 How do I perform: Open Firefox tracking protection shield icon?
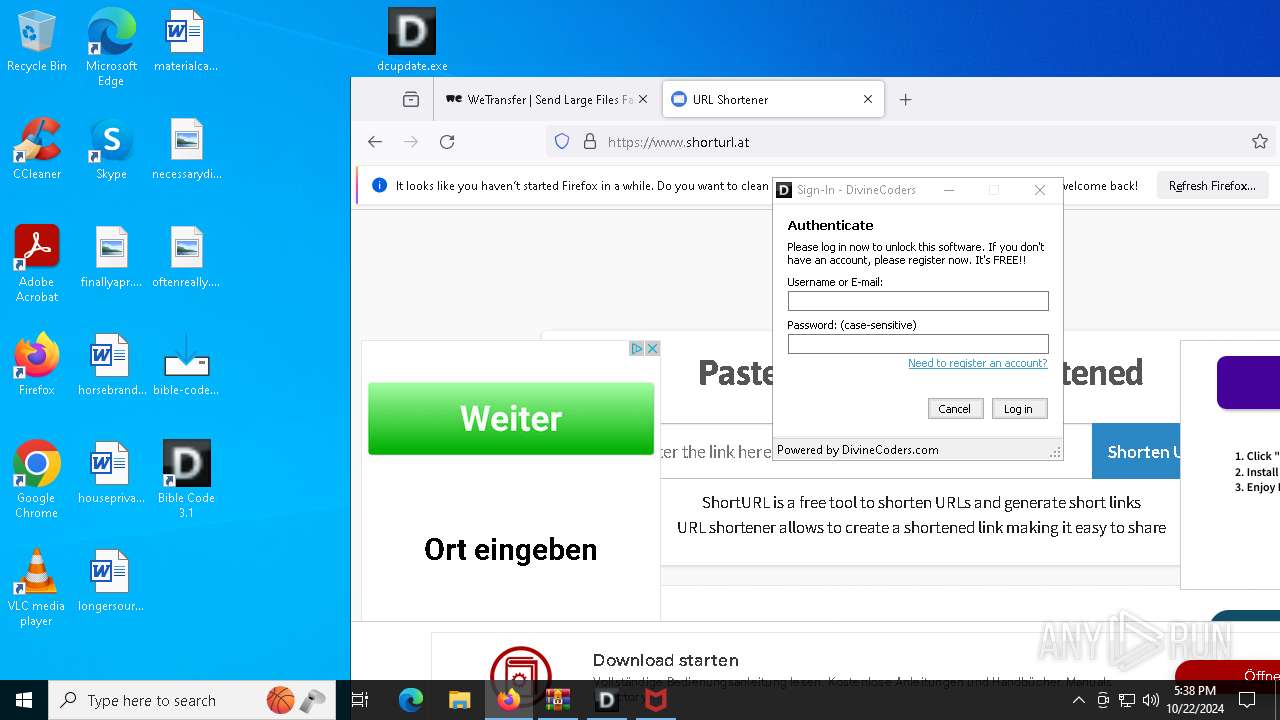(x=562, y=142)
